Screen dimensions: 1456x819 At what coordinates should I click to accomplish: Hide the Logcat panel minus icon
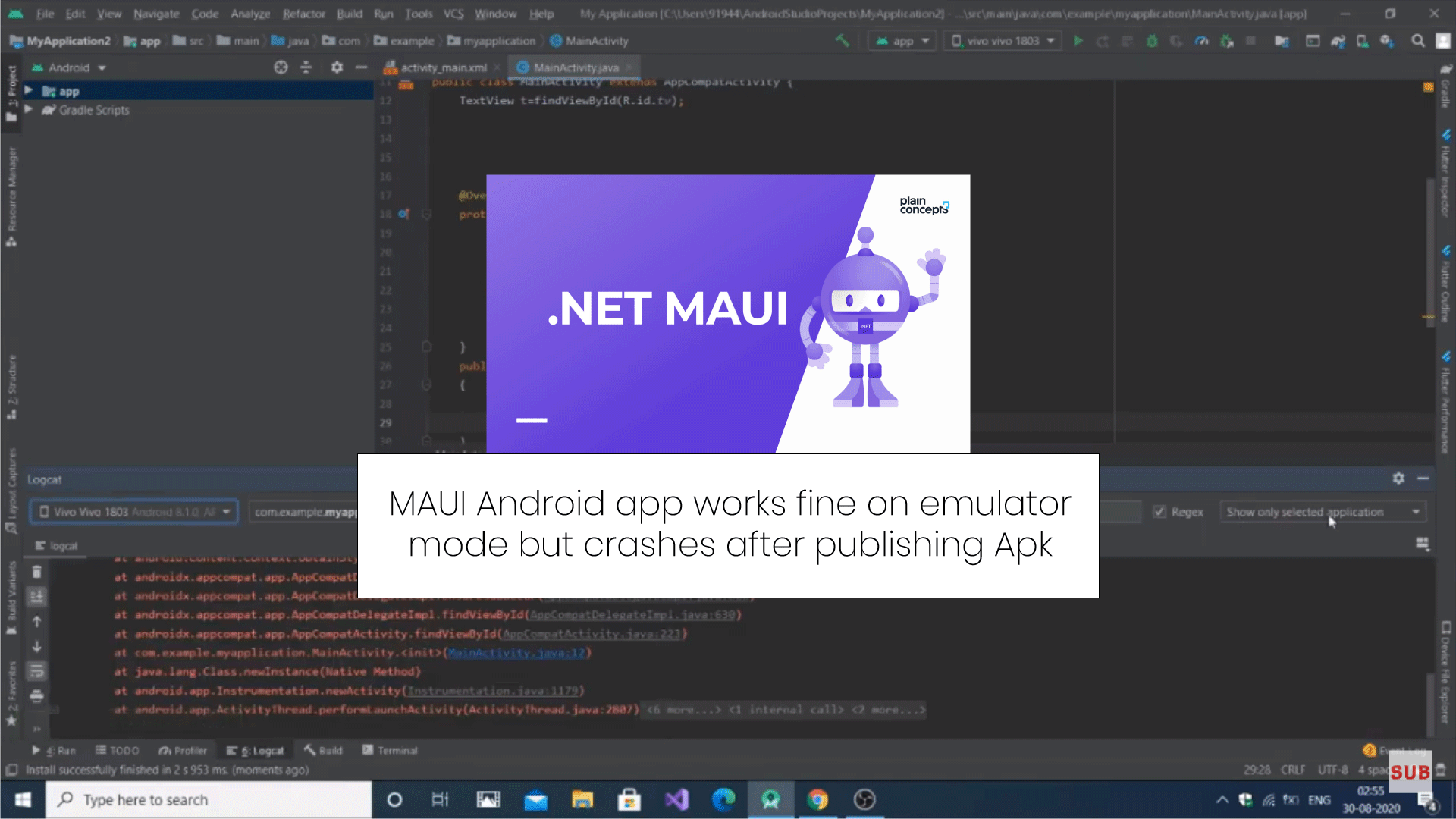[1423, 479]
